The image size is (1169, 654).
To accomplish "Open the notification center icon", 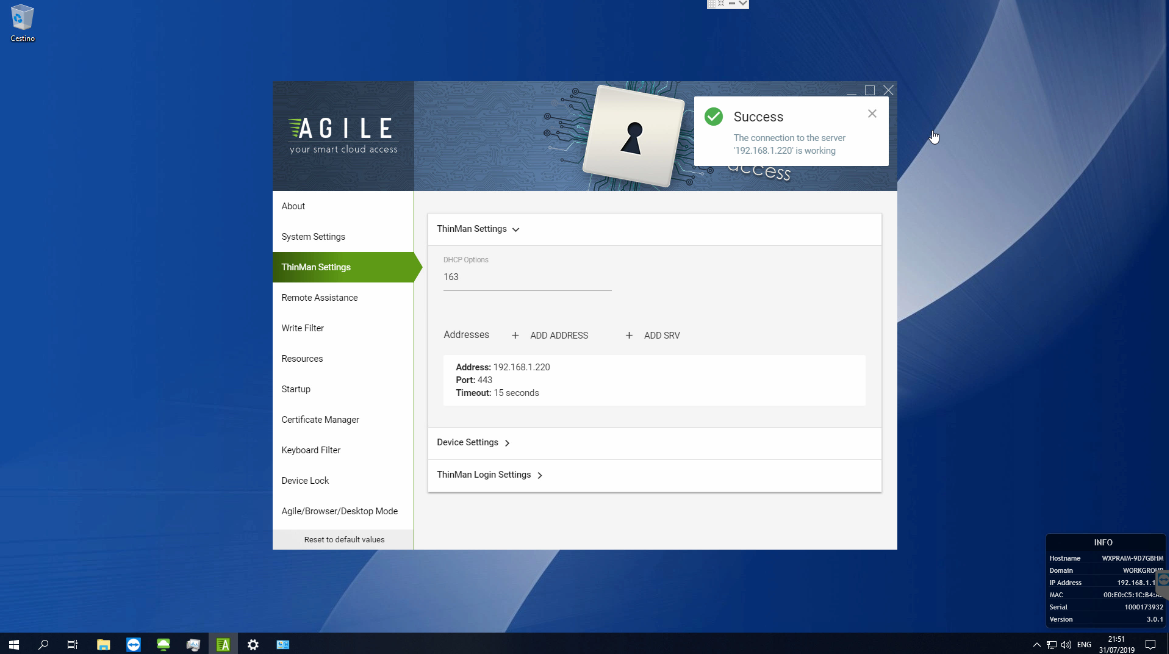I will pyautogui.click(x=1150, y=644).
